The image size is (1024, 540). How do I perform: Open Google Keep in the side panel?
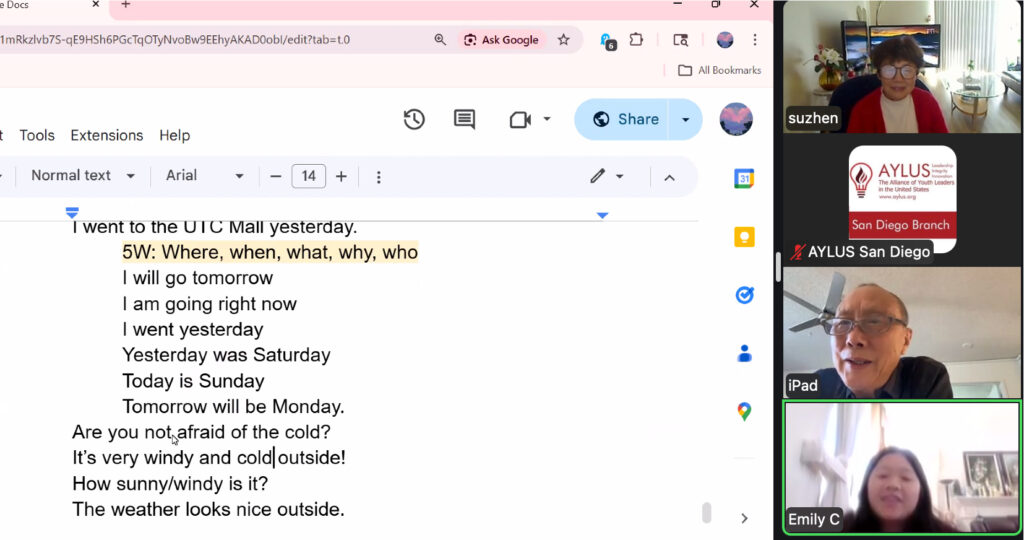click(744, 237)
